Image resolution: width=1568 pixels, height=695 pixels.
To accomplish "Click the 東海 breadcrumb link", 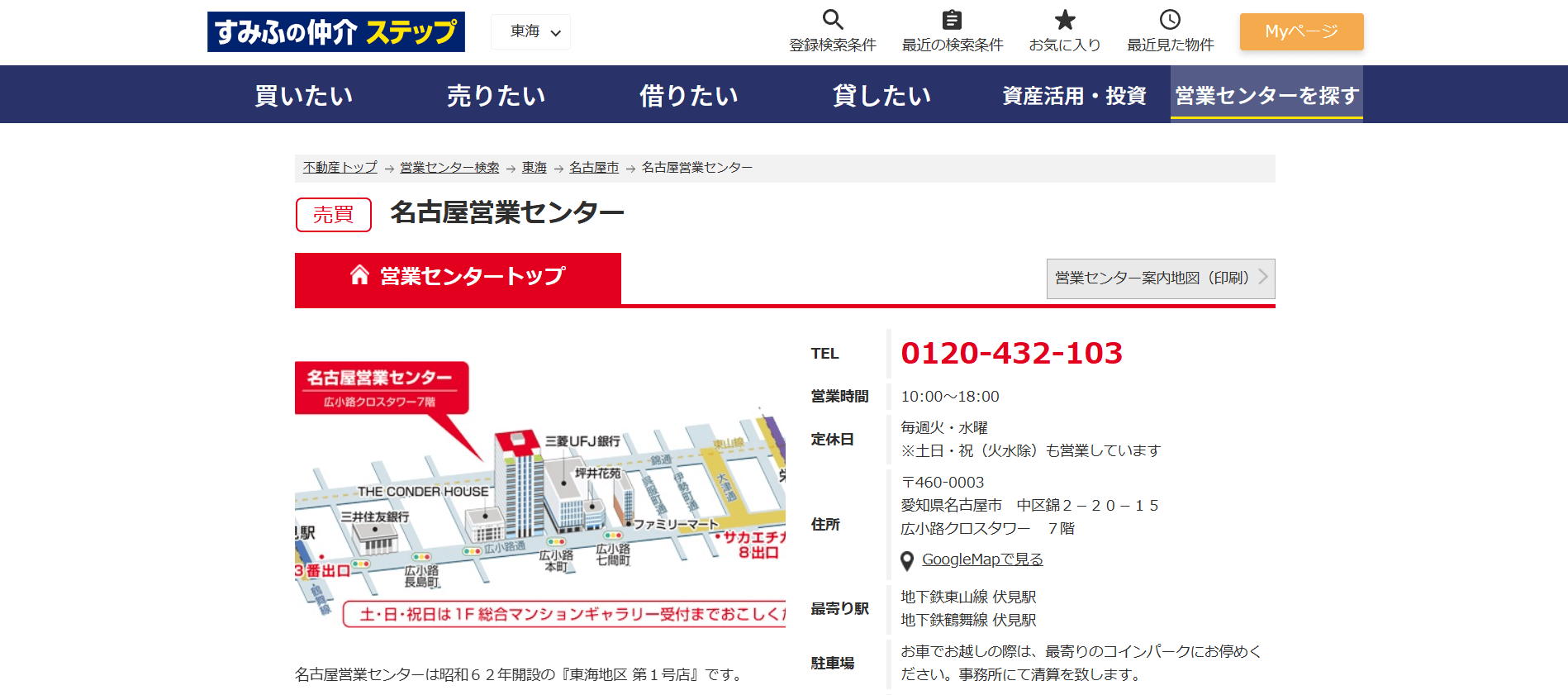I will tap(535, 168).
